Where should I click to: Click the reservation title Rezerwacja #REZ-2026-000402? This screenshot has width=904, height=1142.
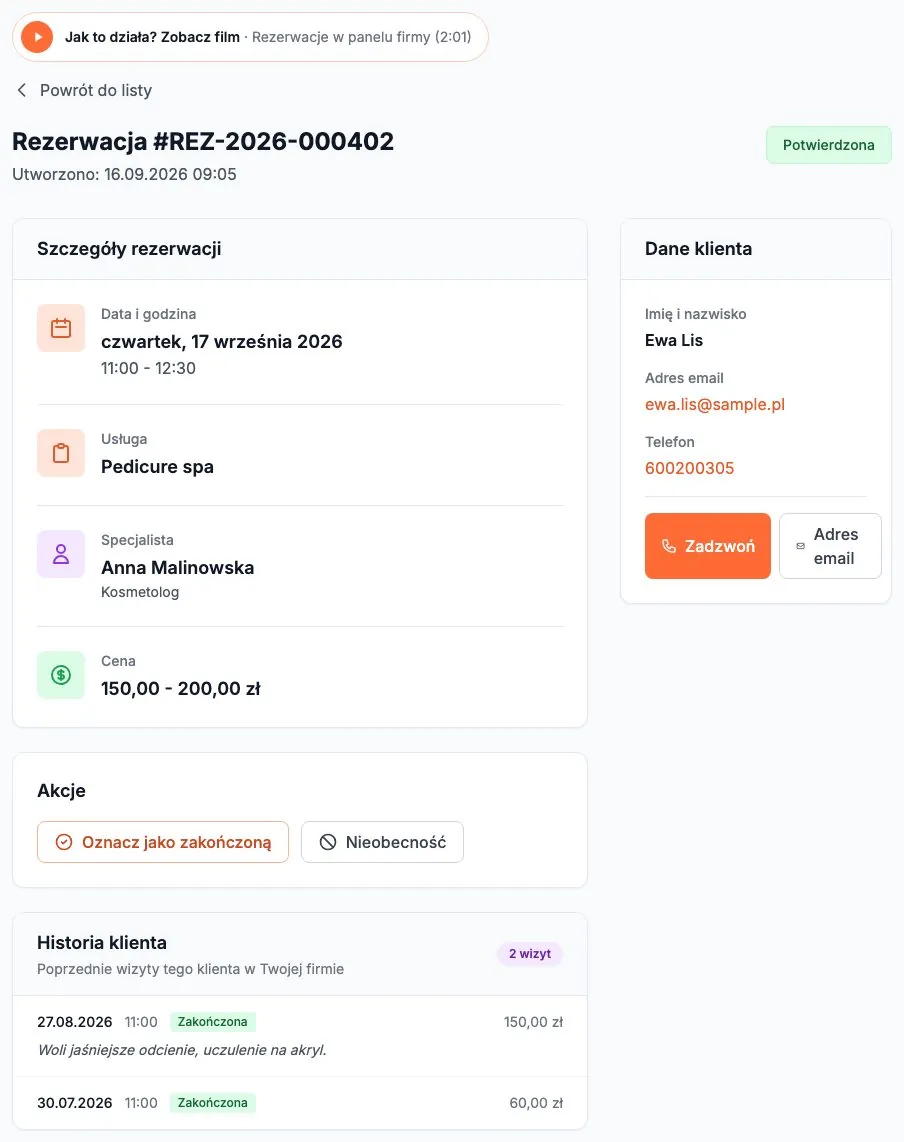pos(203,141)
